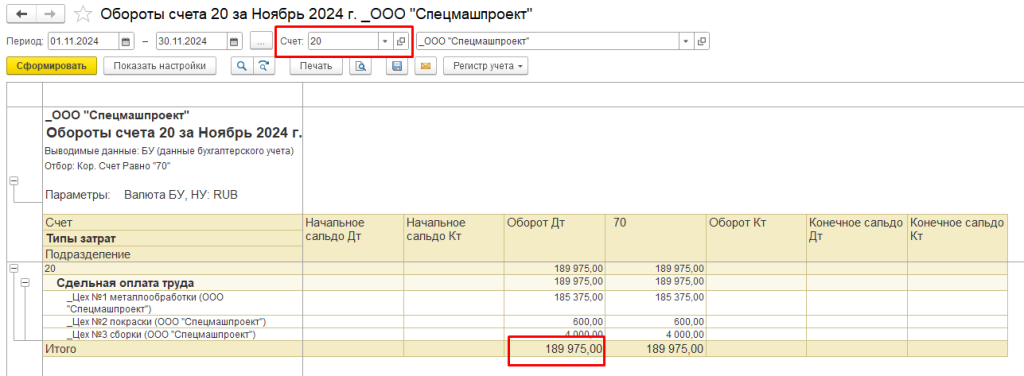This screenshot has width=1024, height=376.
Task: Open calendar for start date 01.11.2024
Action: [125, 41]
